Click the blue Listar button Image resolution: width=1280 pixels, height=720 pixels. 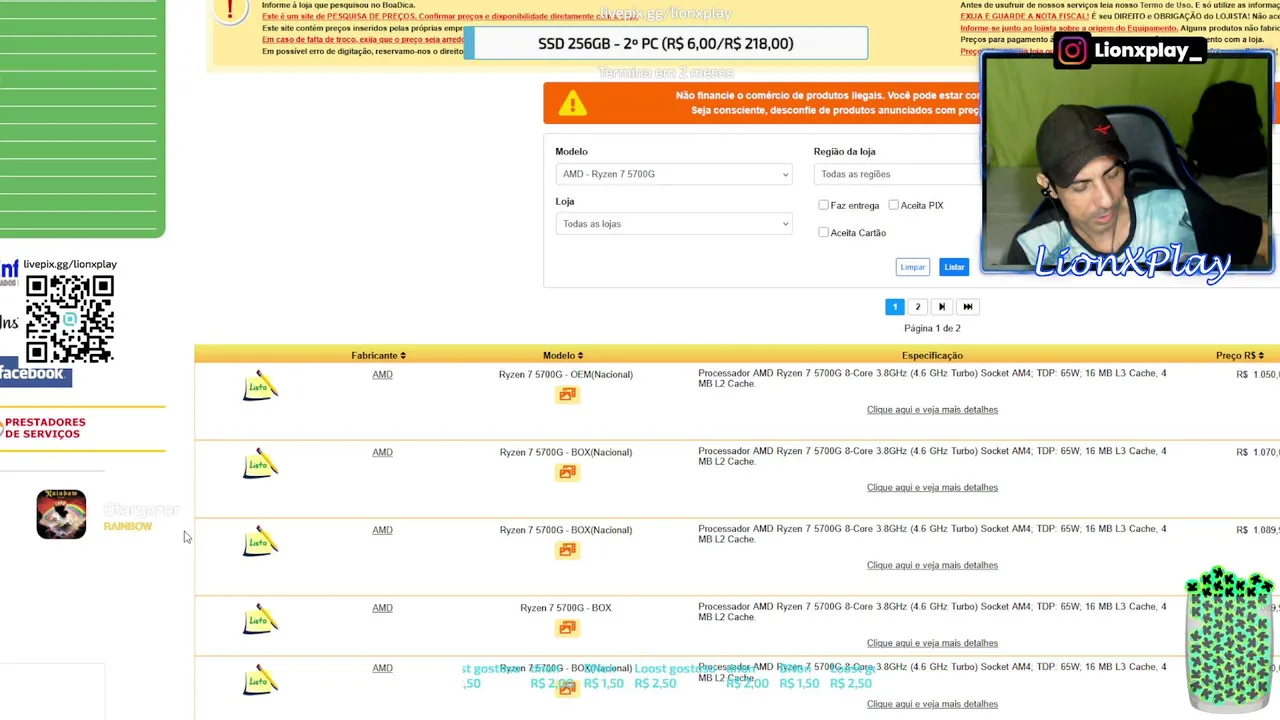pyautogui.click(x=954, y=267)
